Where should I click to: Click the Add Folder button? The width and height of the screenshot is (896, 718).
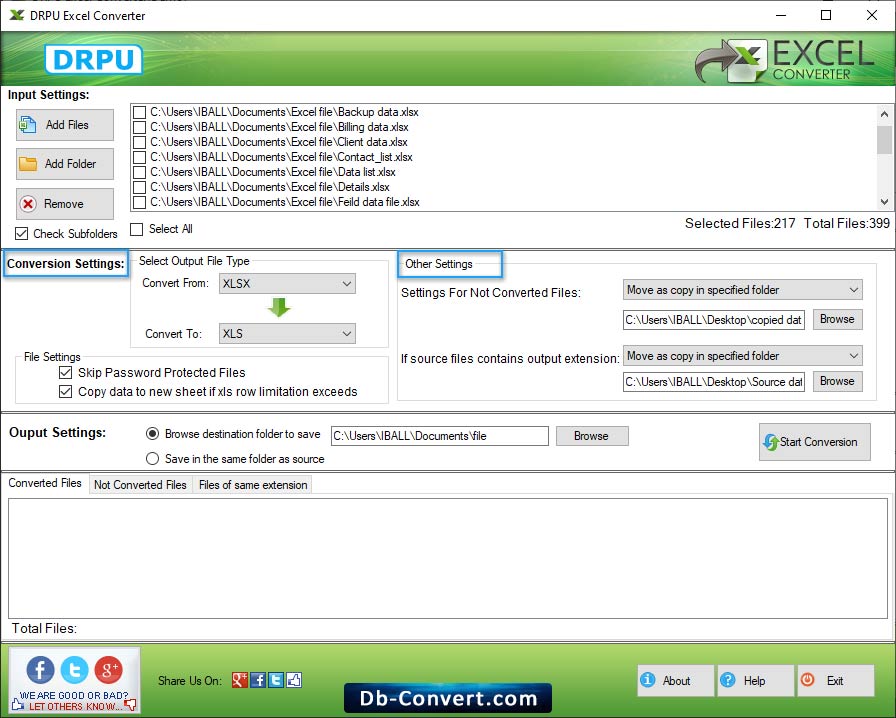65,164
